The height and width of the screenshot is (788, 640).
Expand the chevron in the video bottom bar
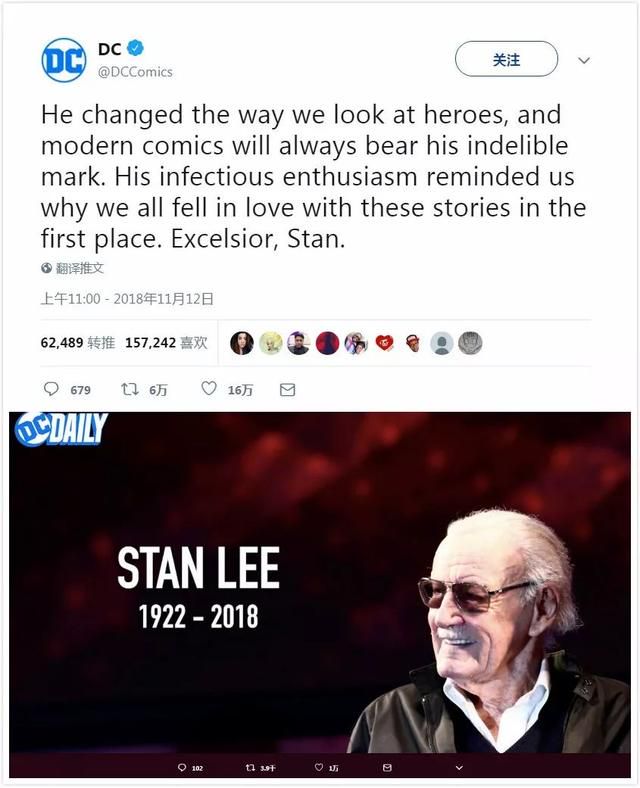pyautogui.click(x=459, y=767)
